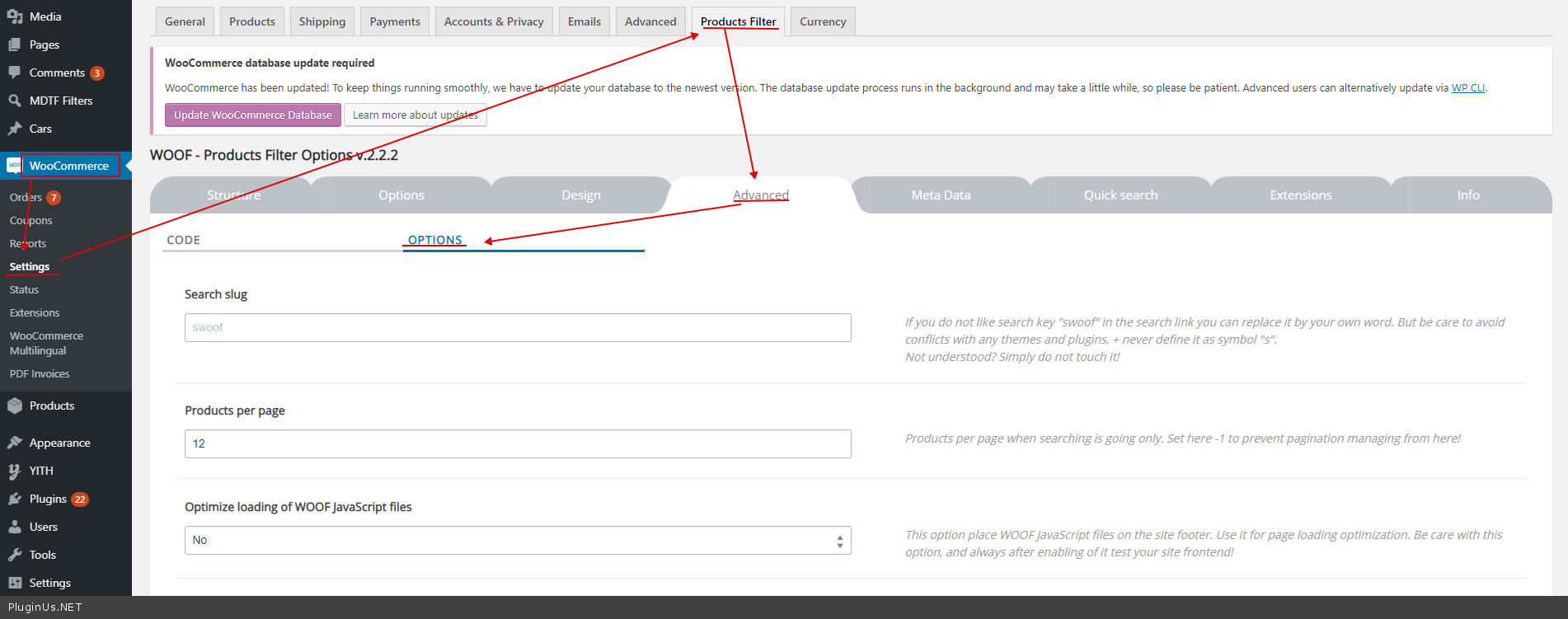Switch to Currency settings tab
The image size is (1568, 619).
823,21
